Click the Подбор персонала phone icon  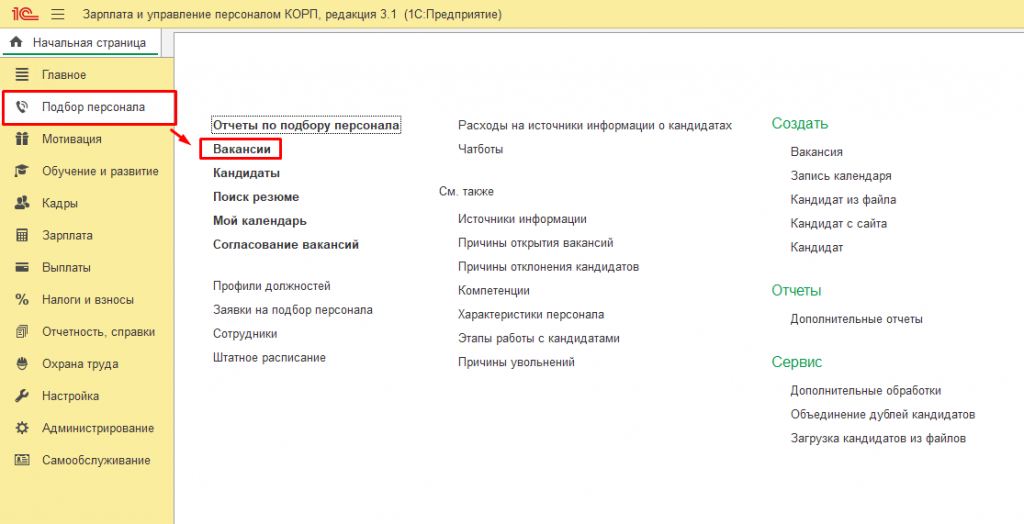[x=22, y=107]
